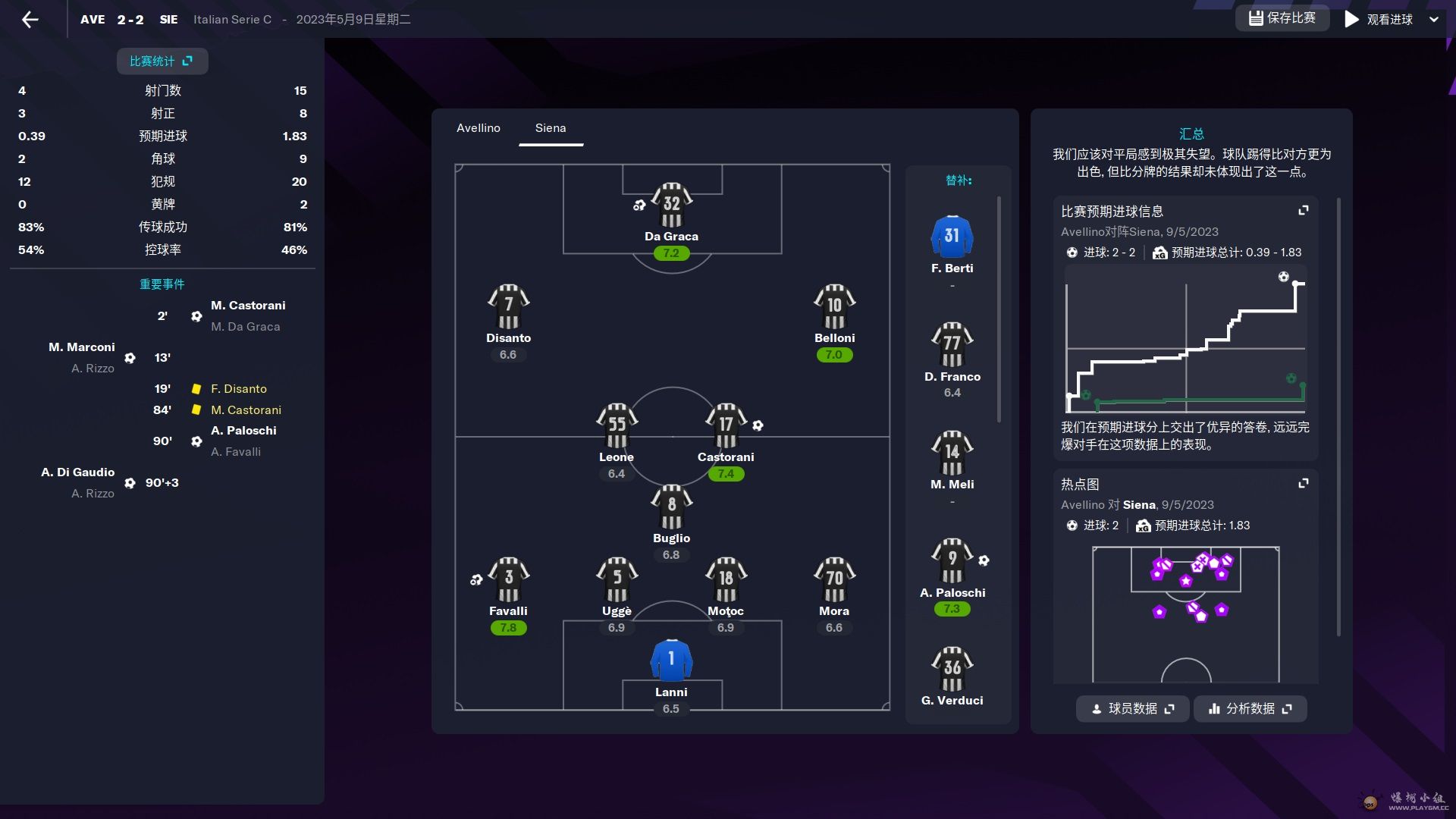
Task: Click the play icon for watch goals
Action: click(x=1351, y=20)
